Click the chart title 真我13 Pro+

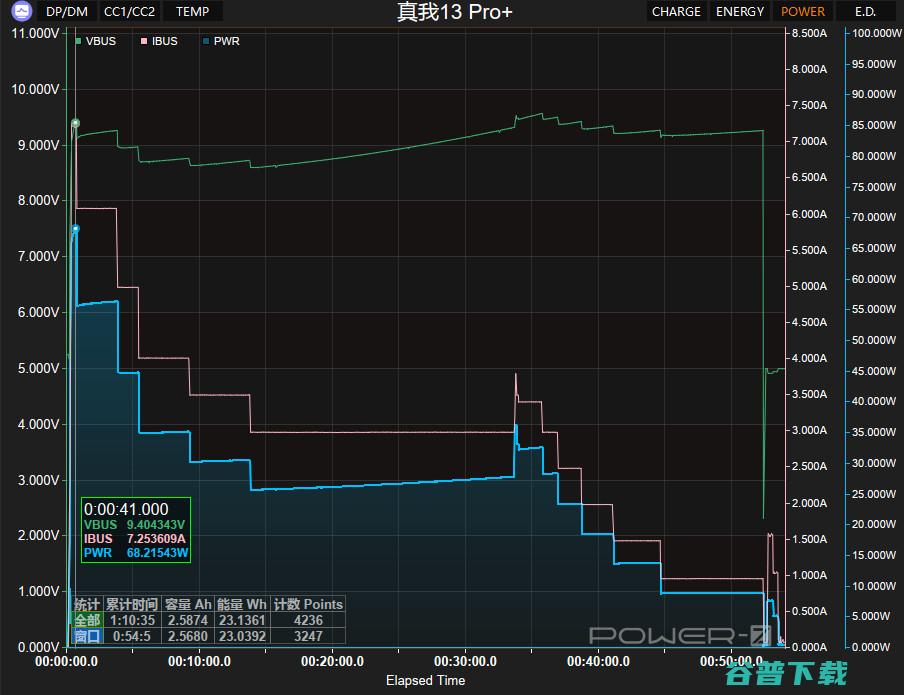click(454, 12)
